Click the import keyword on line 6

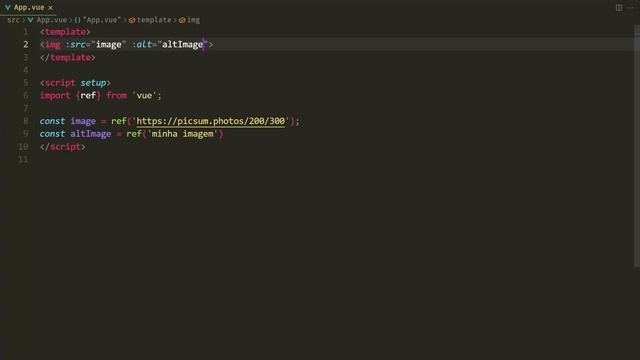pos(55,96)
